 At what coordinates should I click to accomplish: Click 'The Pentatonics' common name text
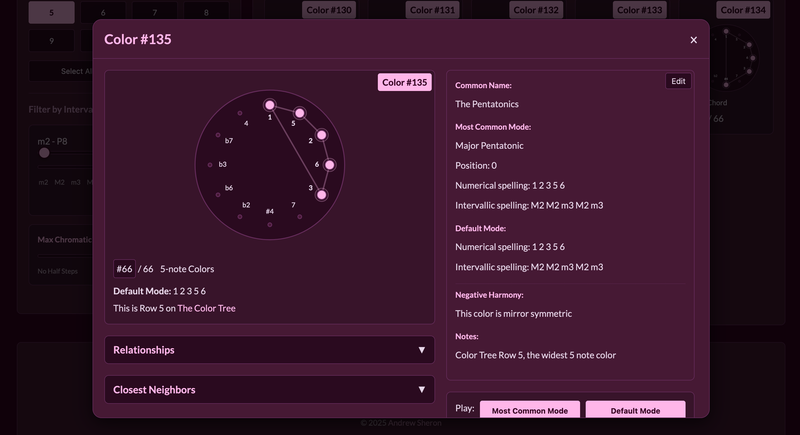point(487,104)
